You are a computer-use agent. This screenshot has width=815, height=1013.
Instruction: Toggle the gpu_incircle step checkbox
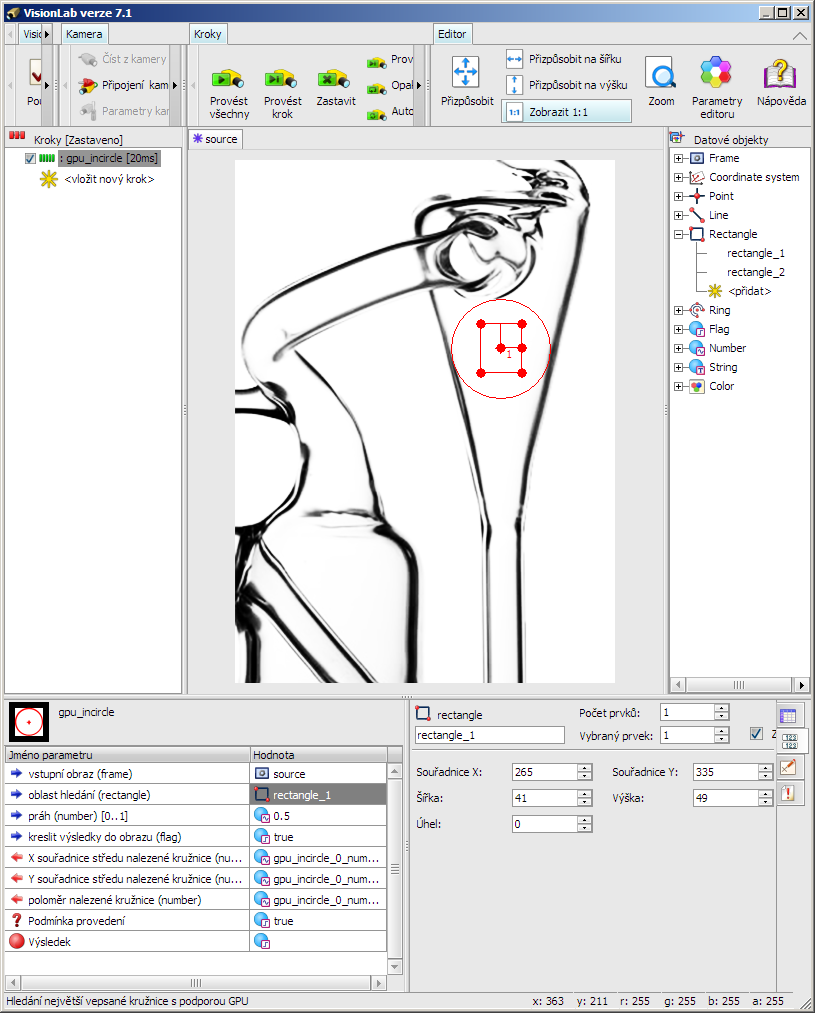tap(30, 158)
